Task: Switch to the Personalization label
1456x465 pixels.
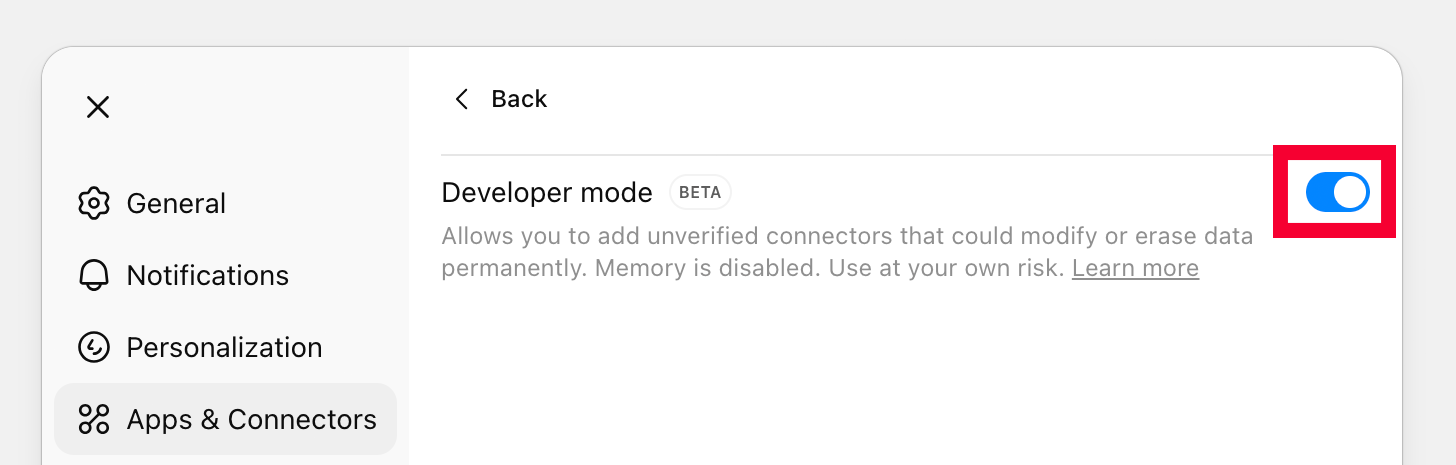Action: pos(224,347)
